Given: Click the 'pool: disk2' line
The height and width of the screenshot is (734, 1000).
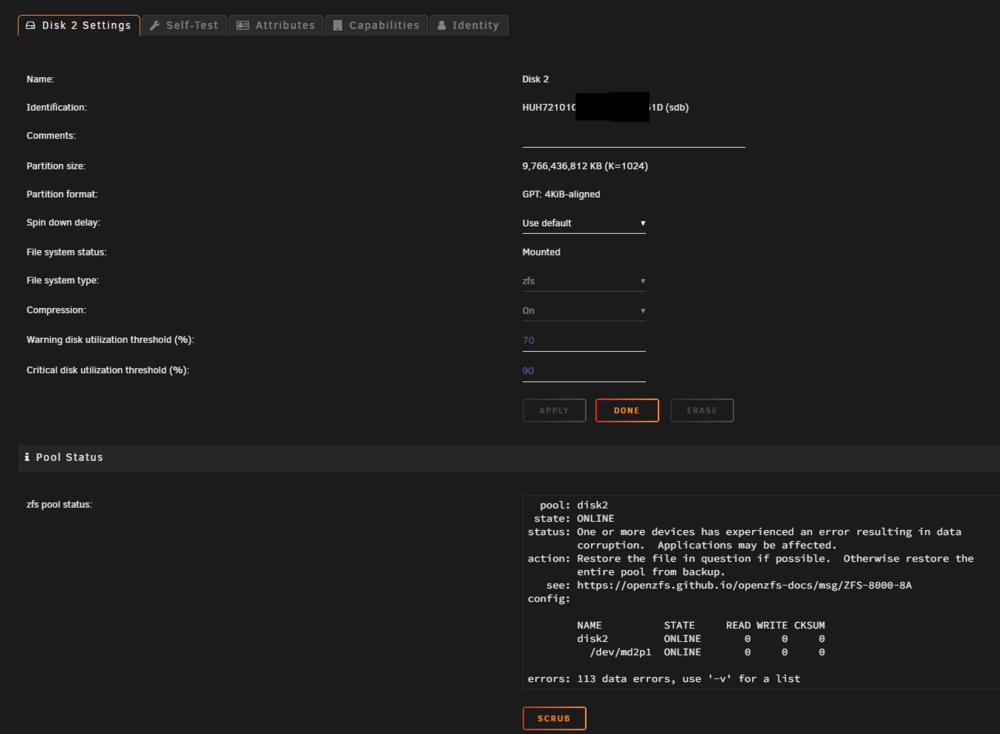Looking at the screenshot, I should point(574,506).
